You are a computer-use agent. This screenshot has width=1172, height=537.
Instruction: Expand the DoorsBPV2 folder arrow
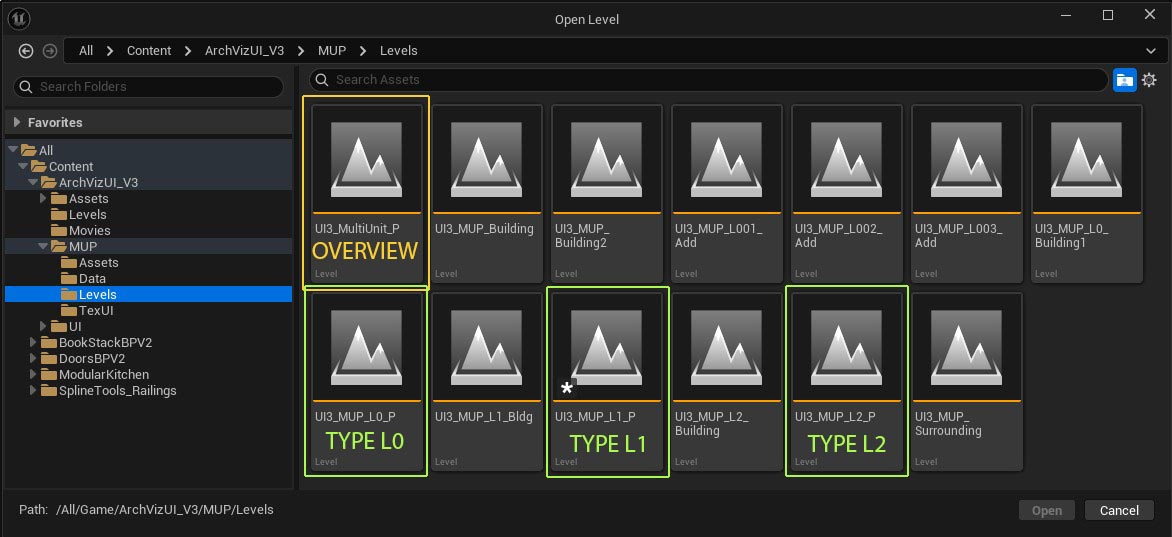coord(33,359)
